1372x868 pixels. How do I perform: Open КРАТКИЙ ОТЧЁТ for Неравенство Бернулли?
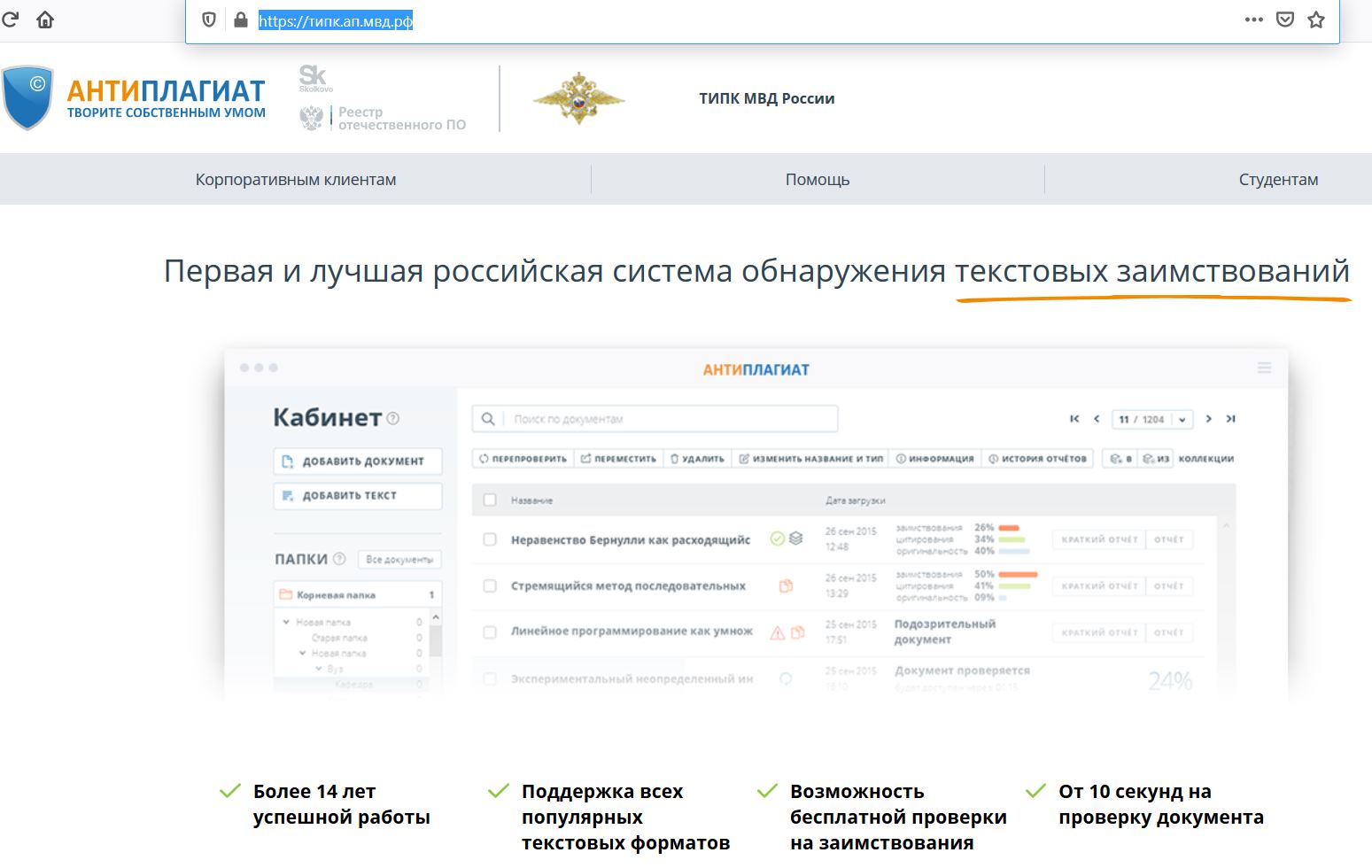[1099, 539]
